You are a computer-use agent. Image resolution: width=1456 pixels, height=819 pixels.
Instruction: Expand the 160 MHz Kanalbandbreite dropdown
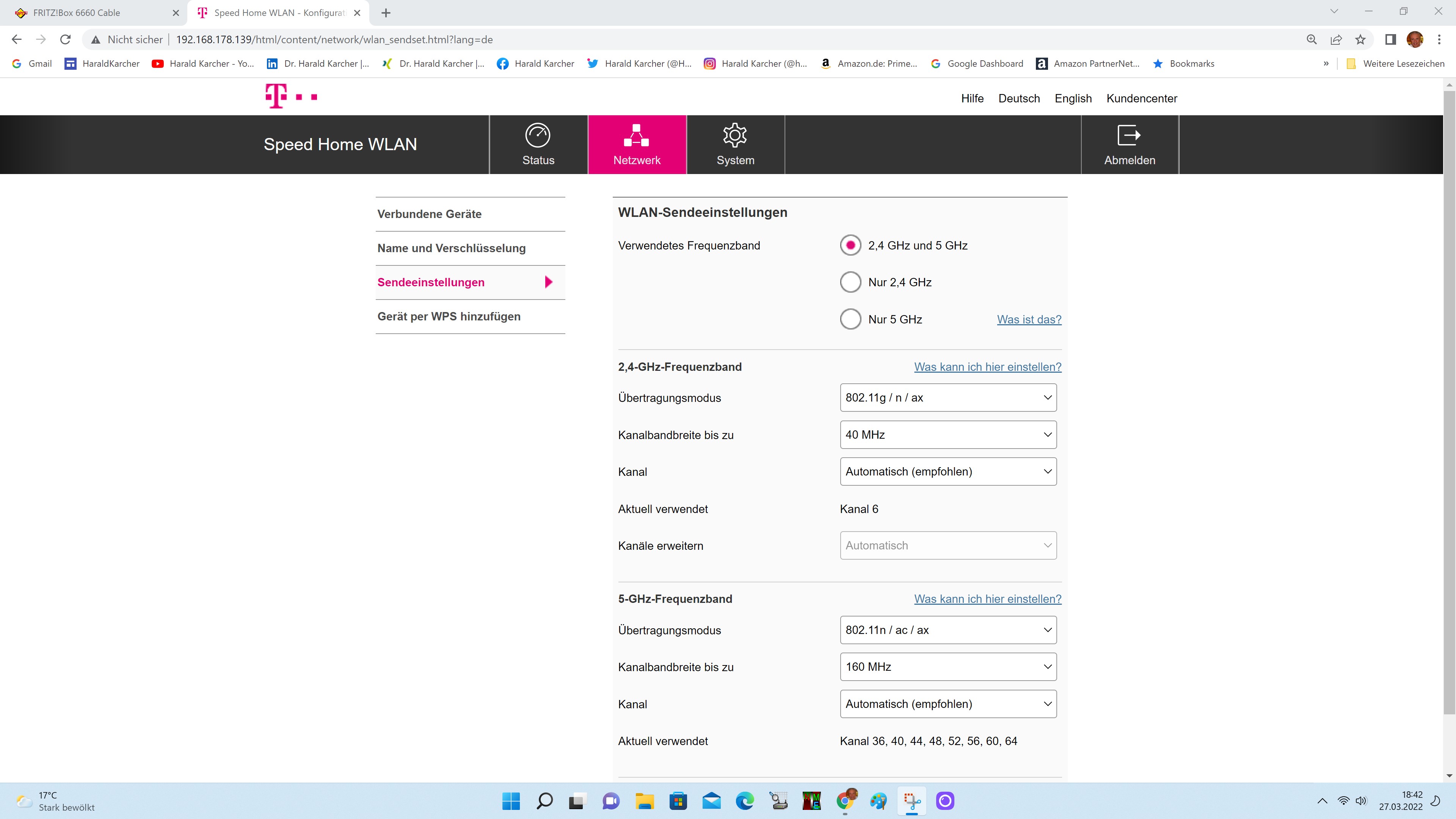pyautogui.click(x=948, y=667)
